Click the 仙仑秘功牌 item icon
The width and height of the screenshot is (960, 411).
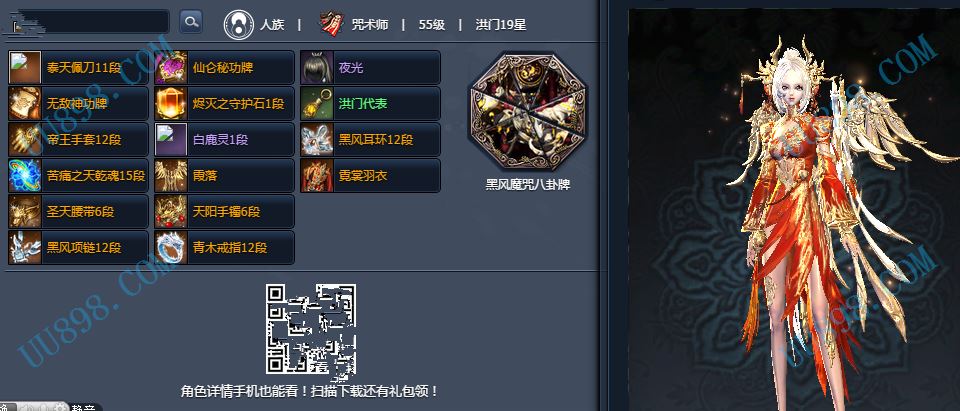click(x=171, y=67)
